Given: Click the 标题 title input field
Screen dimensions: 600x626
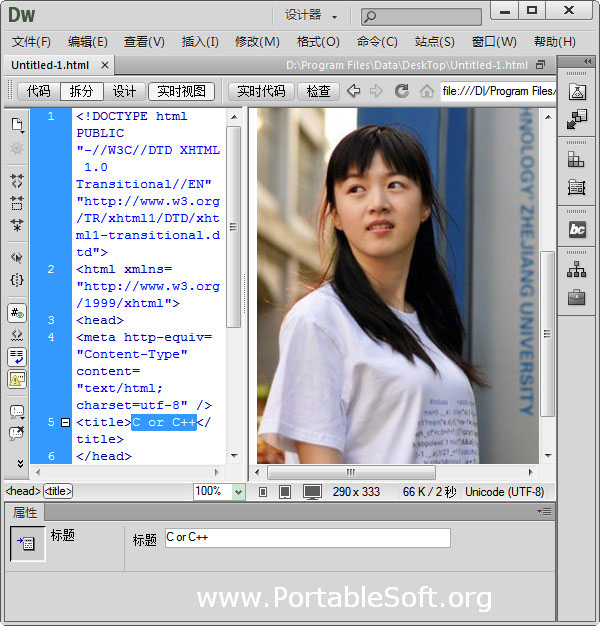Looking at the screenshot, I should coord(308,538).
